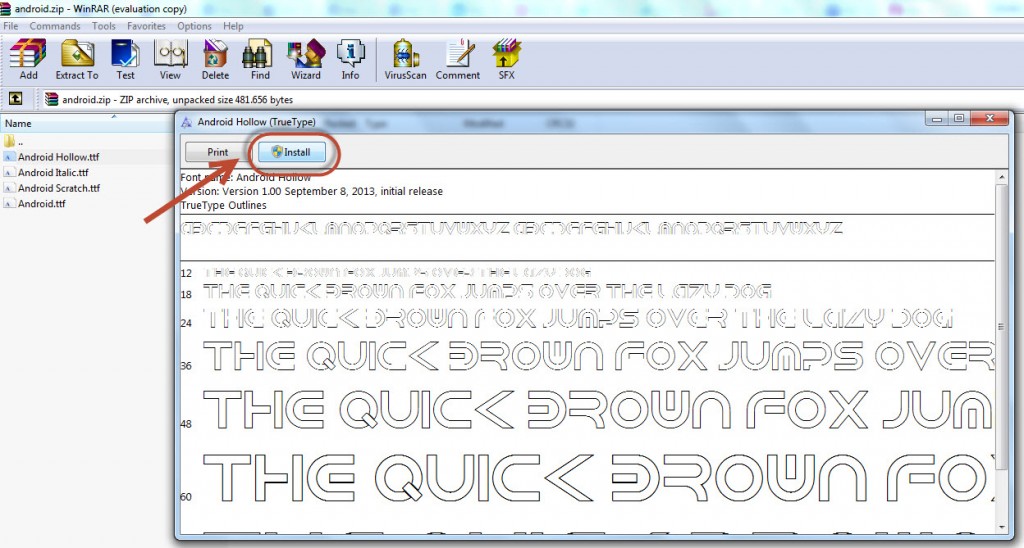This screenshot has width=1024, height=548.
Task: Open the Find tool with binoculars
Action: coord(260,59)
